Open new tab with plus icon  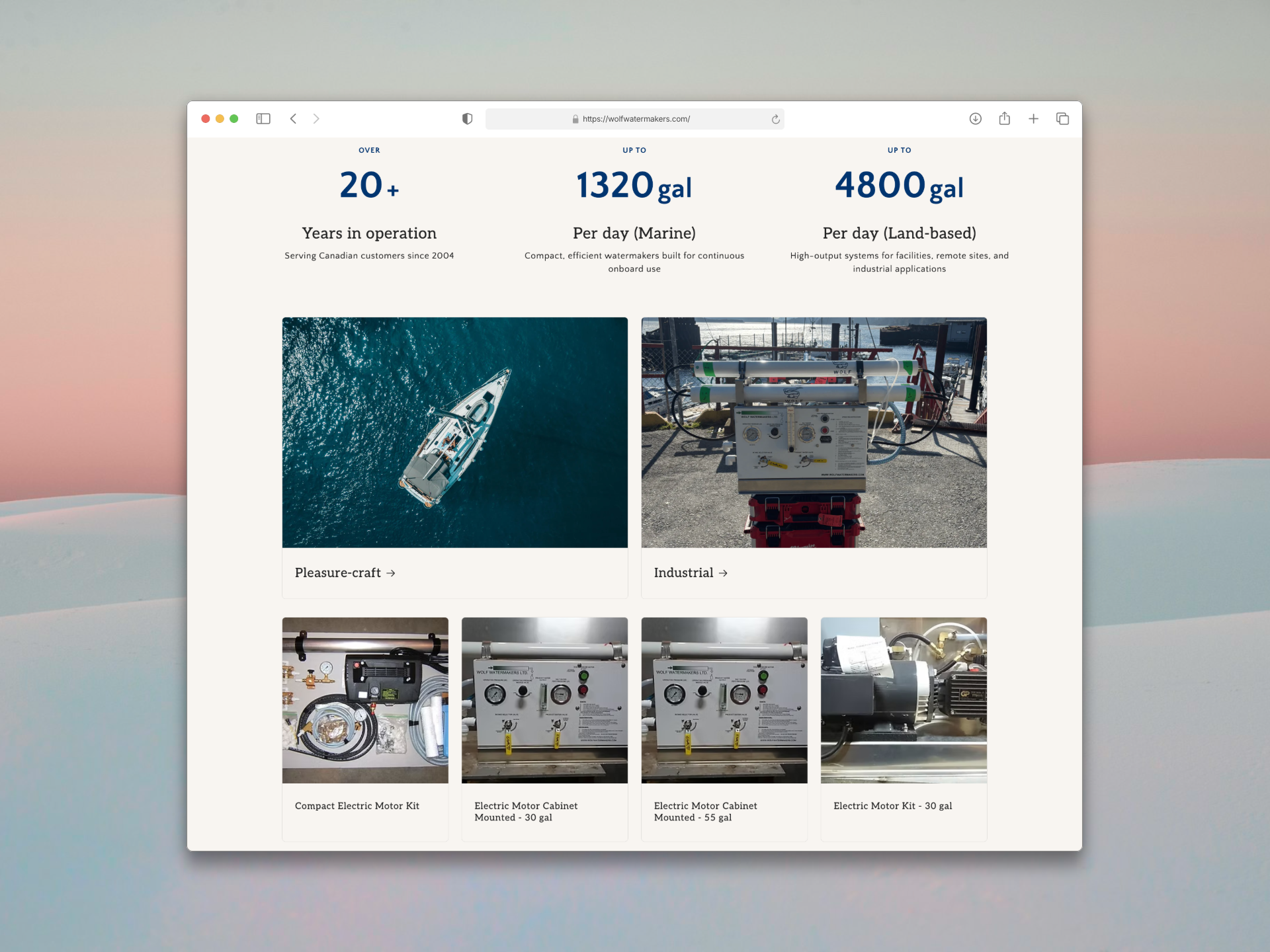[x=1033, y=119]
